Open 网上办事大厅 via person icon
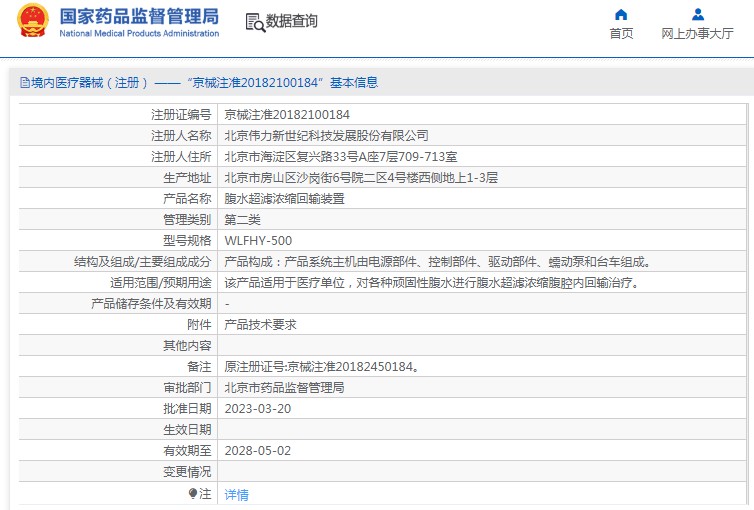This screenshot has width=754, height=510. coord(698,15)
